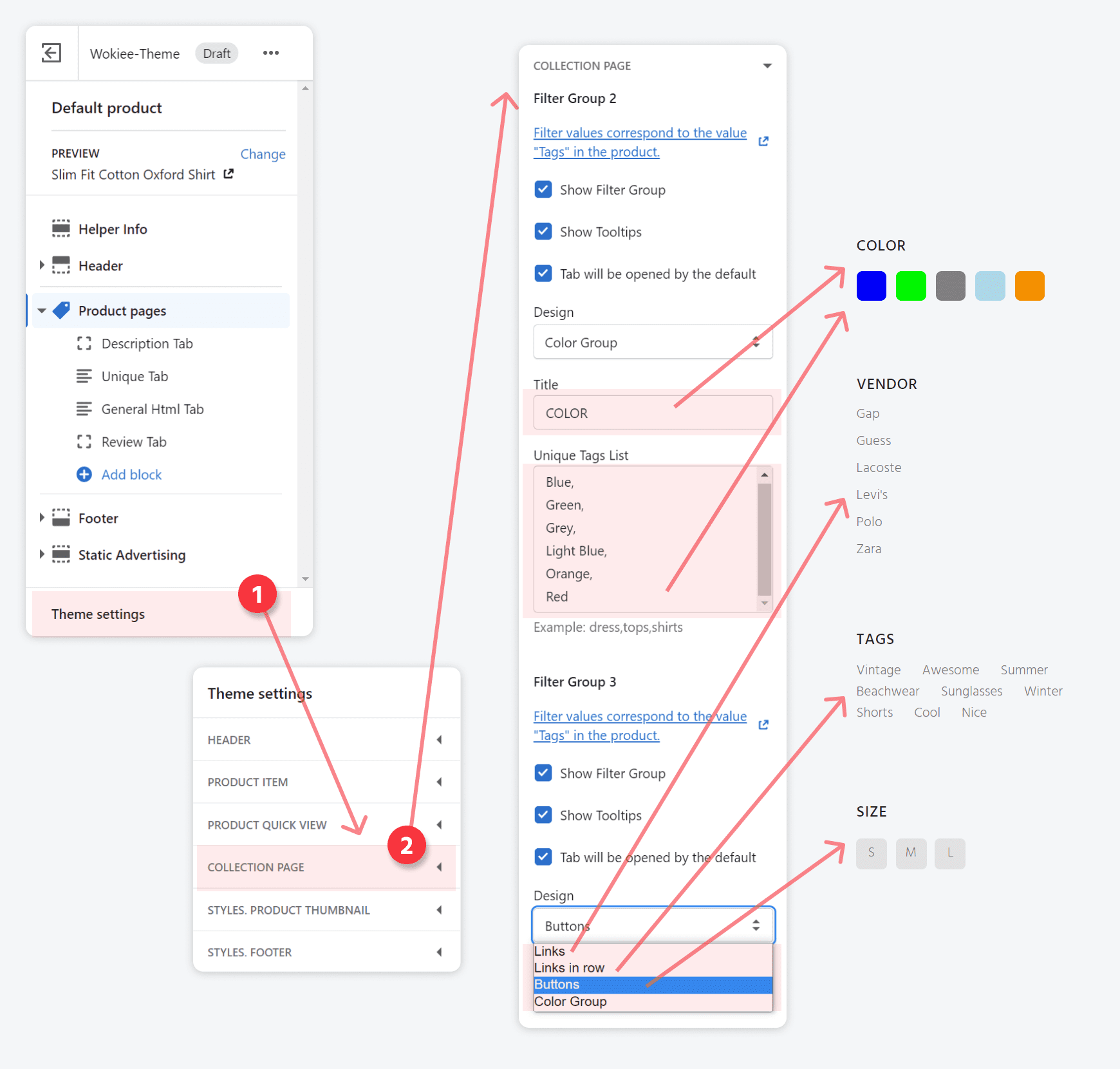Click the Levi's vendor link
This screenshot has width=1120, height=1069.
(x=872, y=494)
